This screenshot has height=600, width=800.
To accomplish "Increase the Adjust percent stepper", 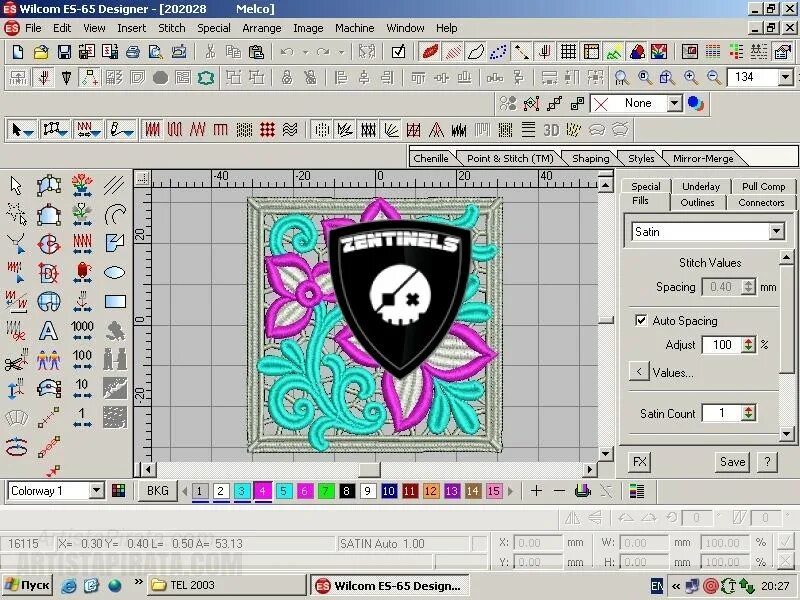I will [x=748, y=341].
